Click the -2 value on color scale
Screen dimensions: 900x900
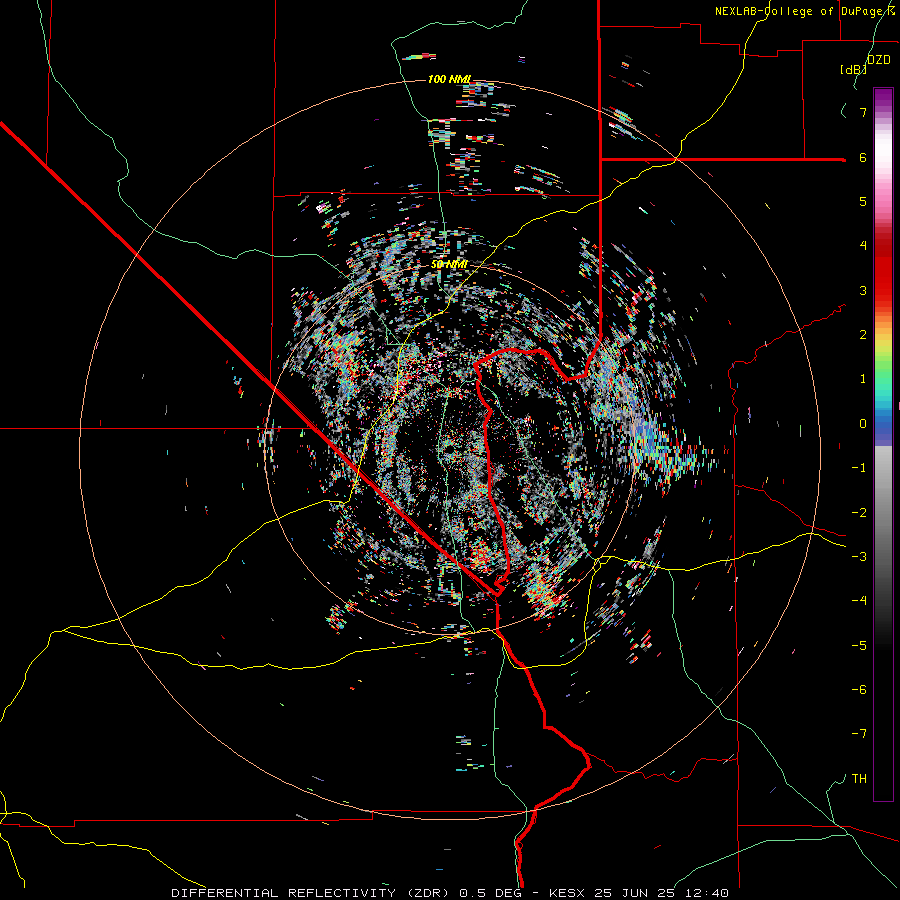pos(859,513)
